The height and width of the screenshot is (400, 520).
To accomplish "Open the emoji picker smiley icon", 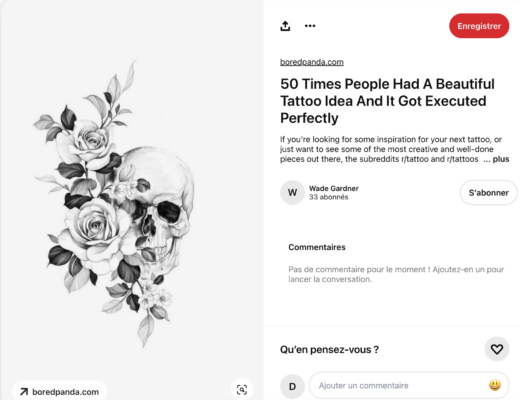I will [x=495, y=385].
